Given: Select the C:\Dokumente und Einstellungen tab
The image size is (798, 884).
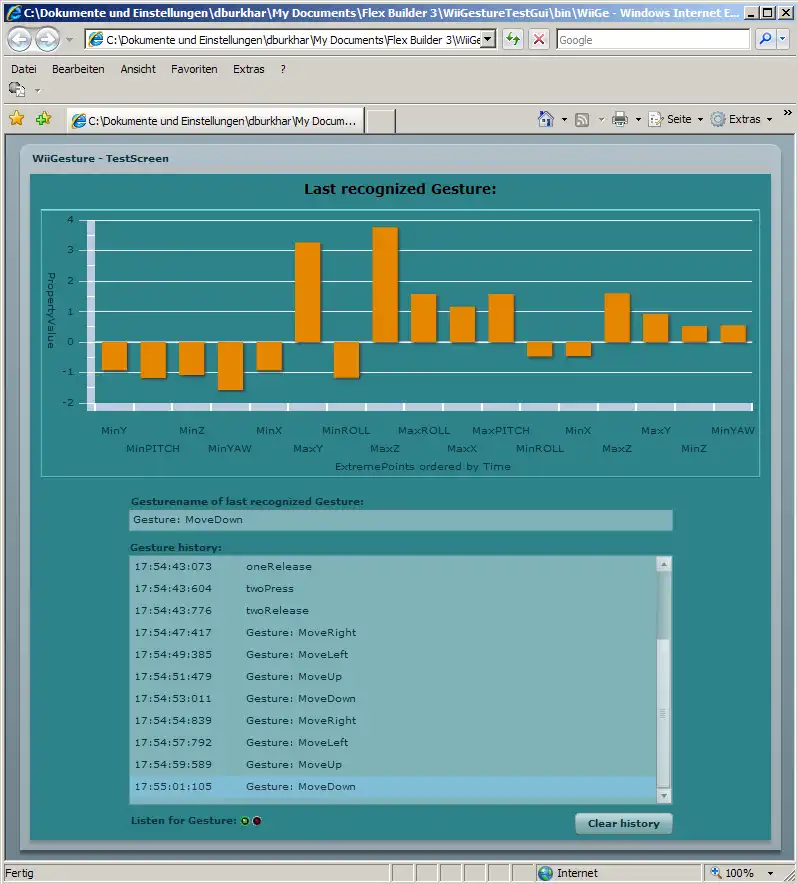Looking at the screenshot, I should (215, 121).
